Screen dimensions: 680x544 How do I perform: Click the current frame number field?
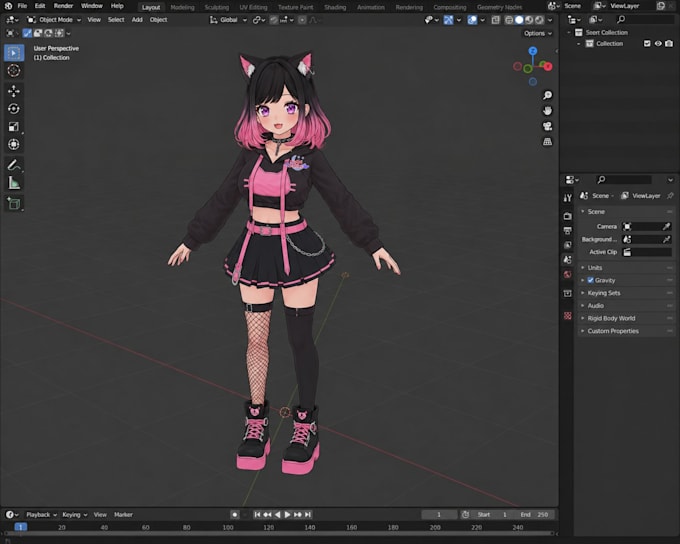[439, 515]
